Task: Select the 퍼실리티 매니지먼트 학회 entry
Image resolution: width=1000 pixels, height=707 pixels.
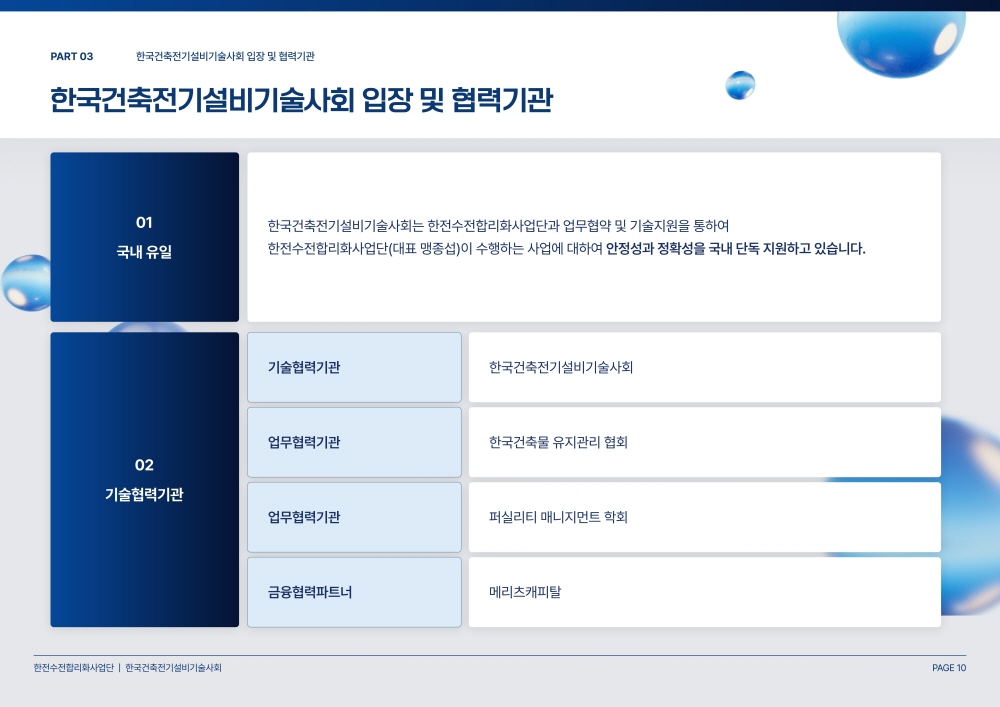Action: [558, 517]
